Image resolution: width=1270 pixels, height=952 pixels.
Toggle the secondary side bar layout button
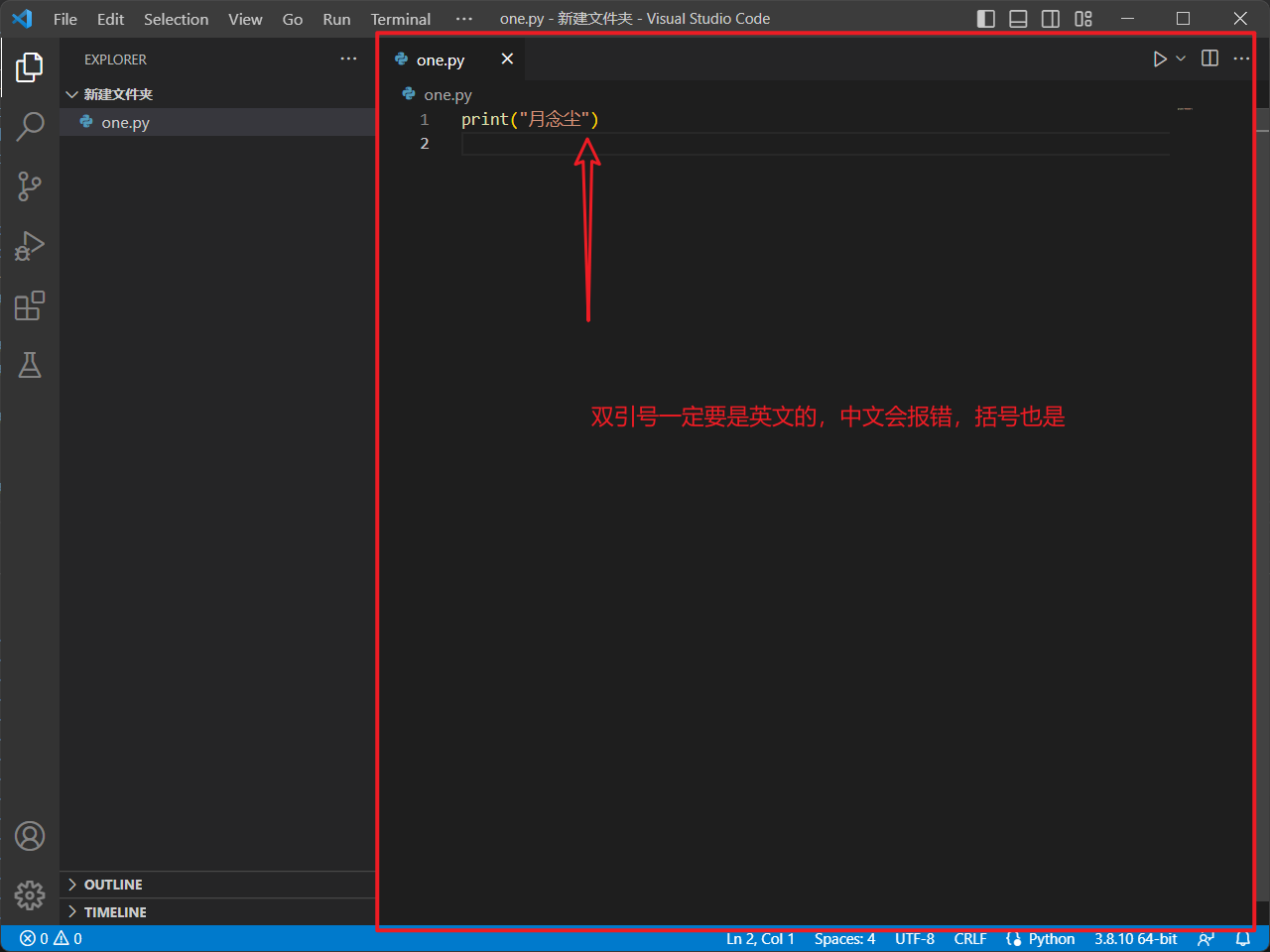pos(1051,19)
